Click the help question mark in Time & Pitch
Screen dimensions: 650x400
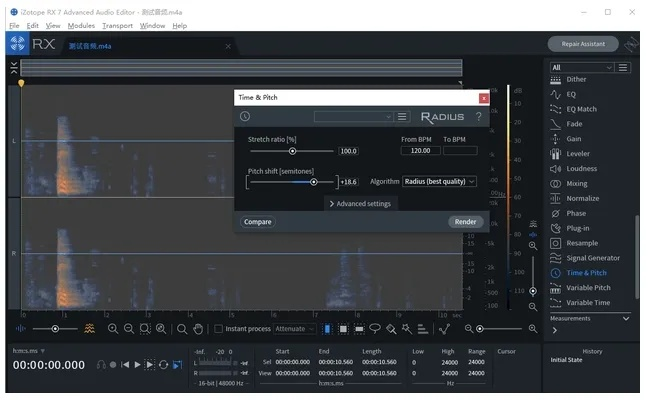pyautogui.click(x=478, y=117)
